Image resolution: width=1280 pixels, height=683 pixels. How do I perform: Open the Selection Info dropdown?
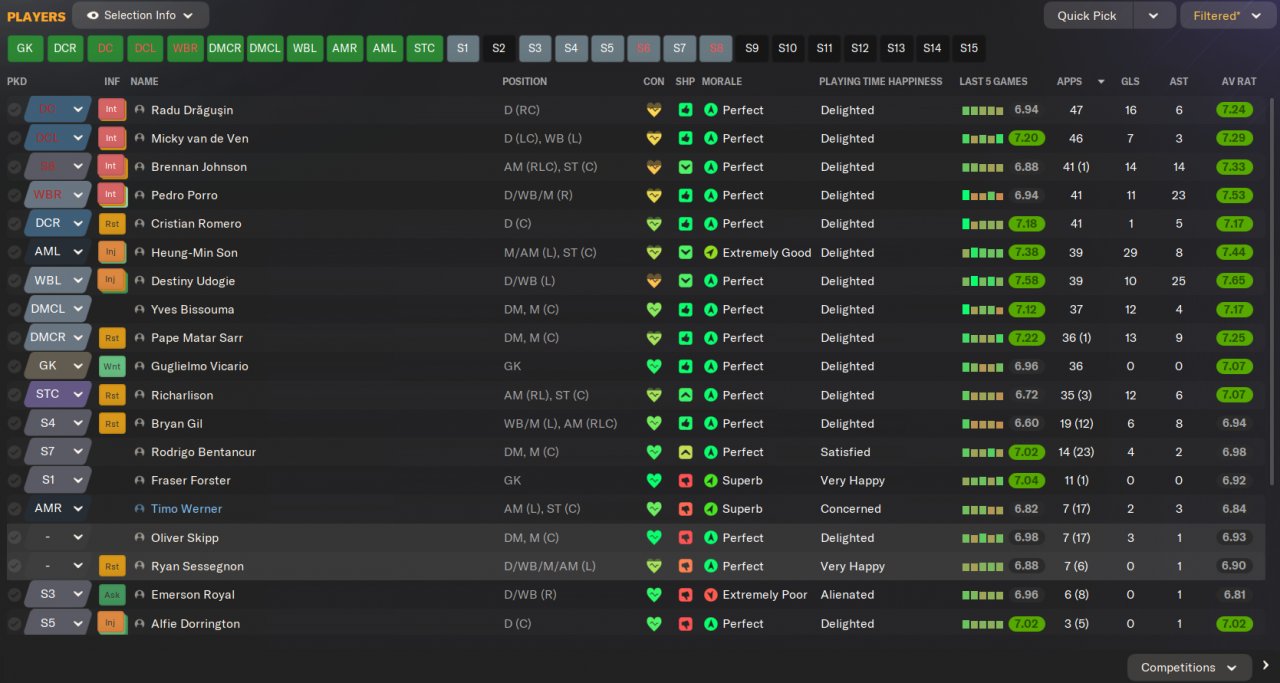tap(141, 15)
